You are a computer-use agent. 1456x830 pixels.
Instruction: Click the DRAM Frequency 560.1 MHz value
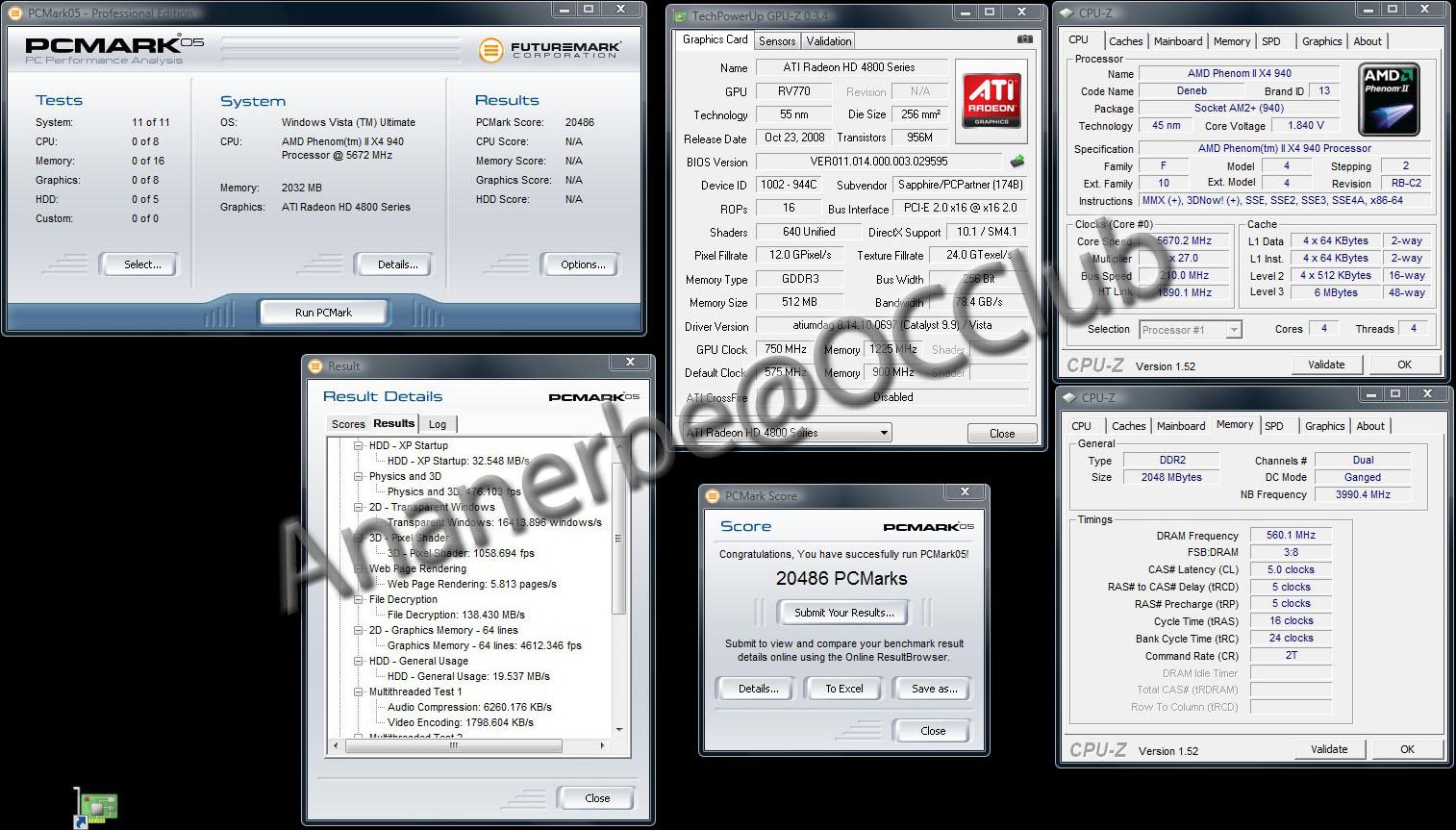coord(1291,535)
